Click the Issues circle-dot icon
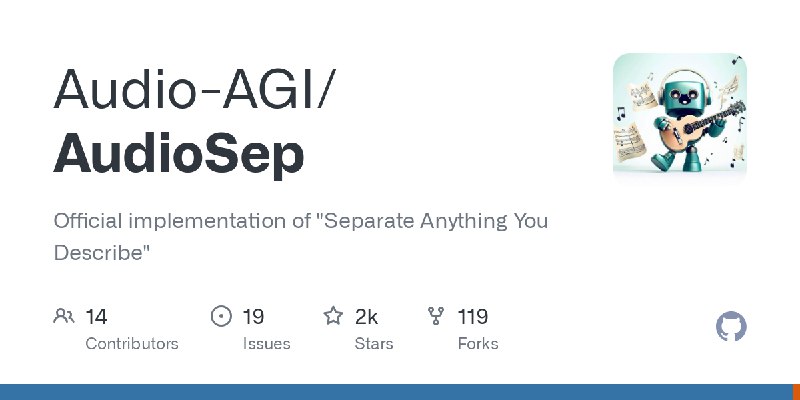This screenshot has width=800, height=400. (x=221, y=316)
